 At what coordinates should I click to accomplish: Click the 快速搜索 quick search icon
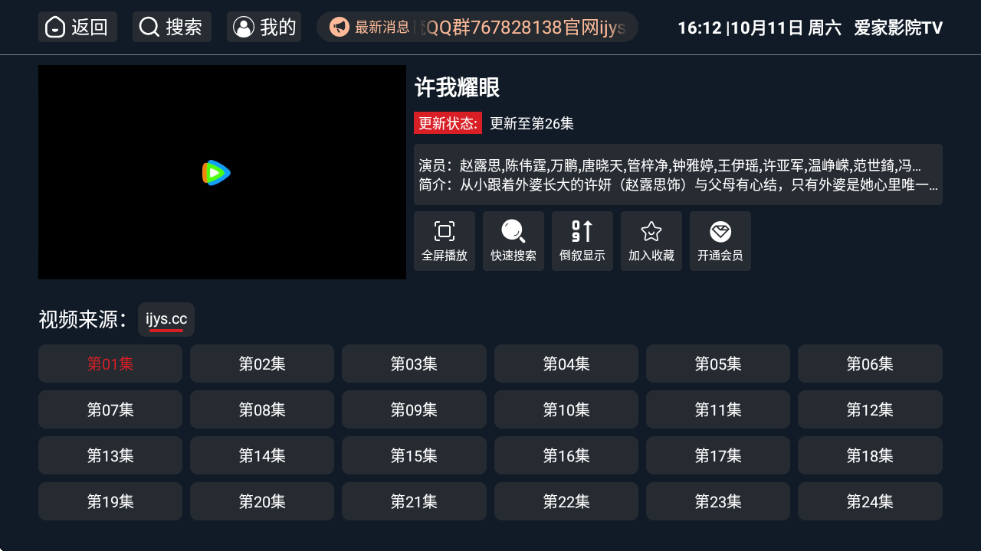point(513,241)
